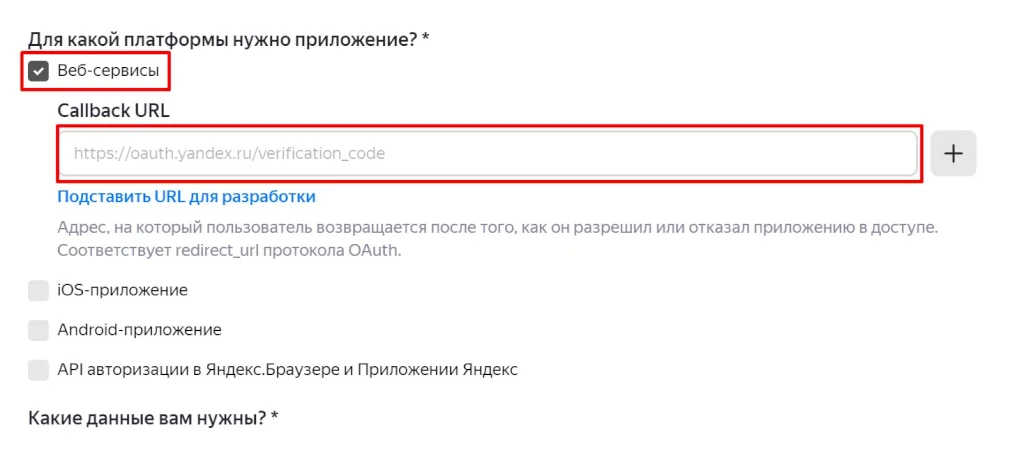Click the Веб-сервисы label text
The height and width of the screenshot is (449, 1024).
click(x=108, y=71)
